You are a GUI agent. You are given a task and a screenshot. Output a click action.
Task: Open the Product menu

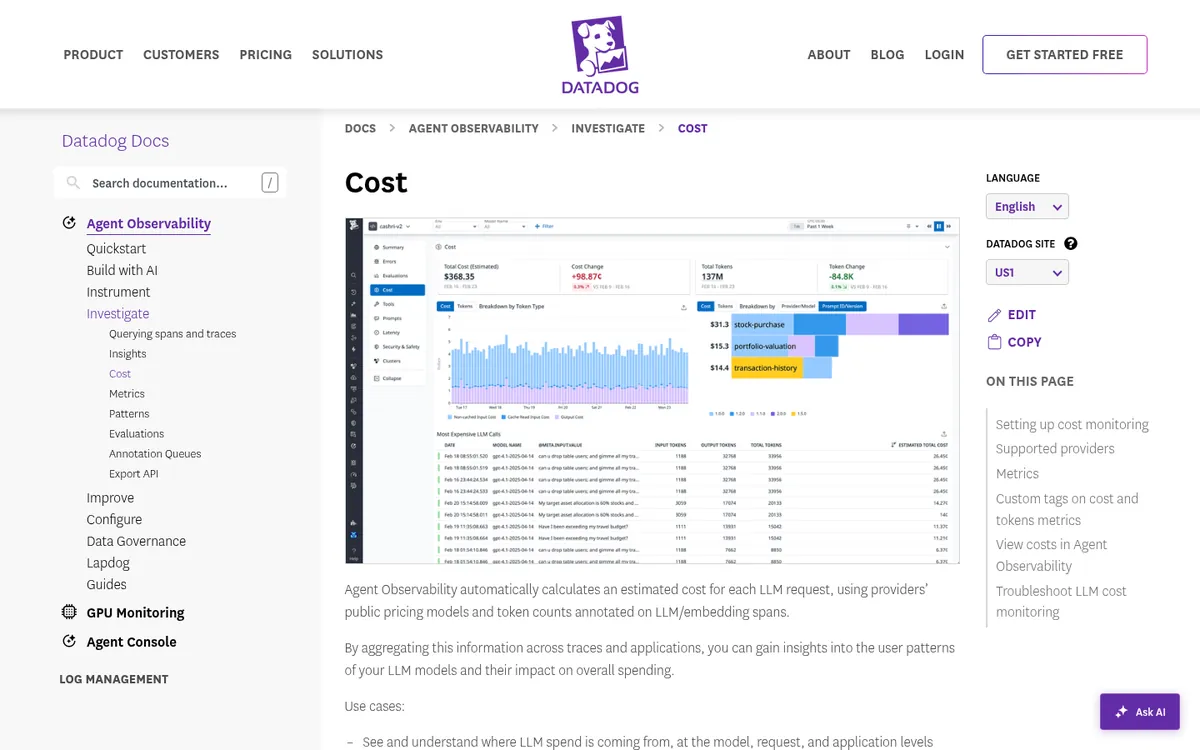[x=93, y=55]
